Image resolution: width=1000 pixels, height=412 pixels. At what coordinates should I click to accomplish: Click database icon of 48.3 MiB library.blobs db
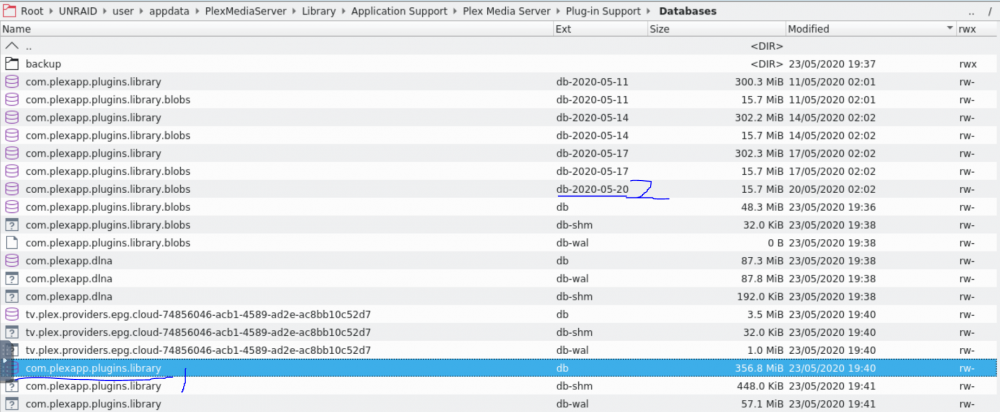(11, 207)
